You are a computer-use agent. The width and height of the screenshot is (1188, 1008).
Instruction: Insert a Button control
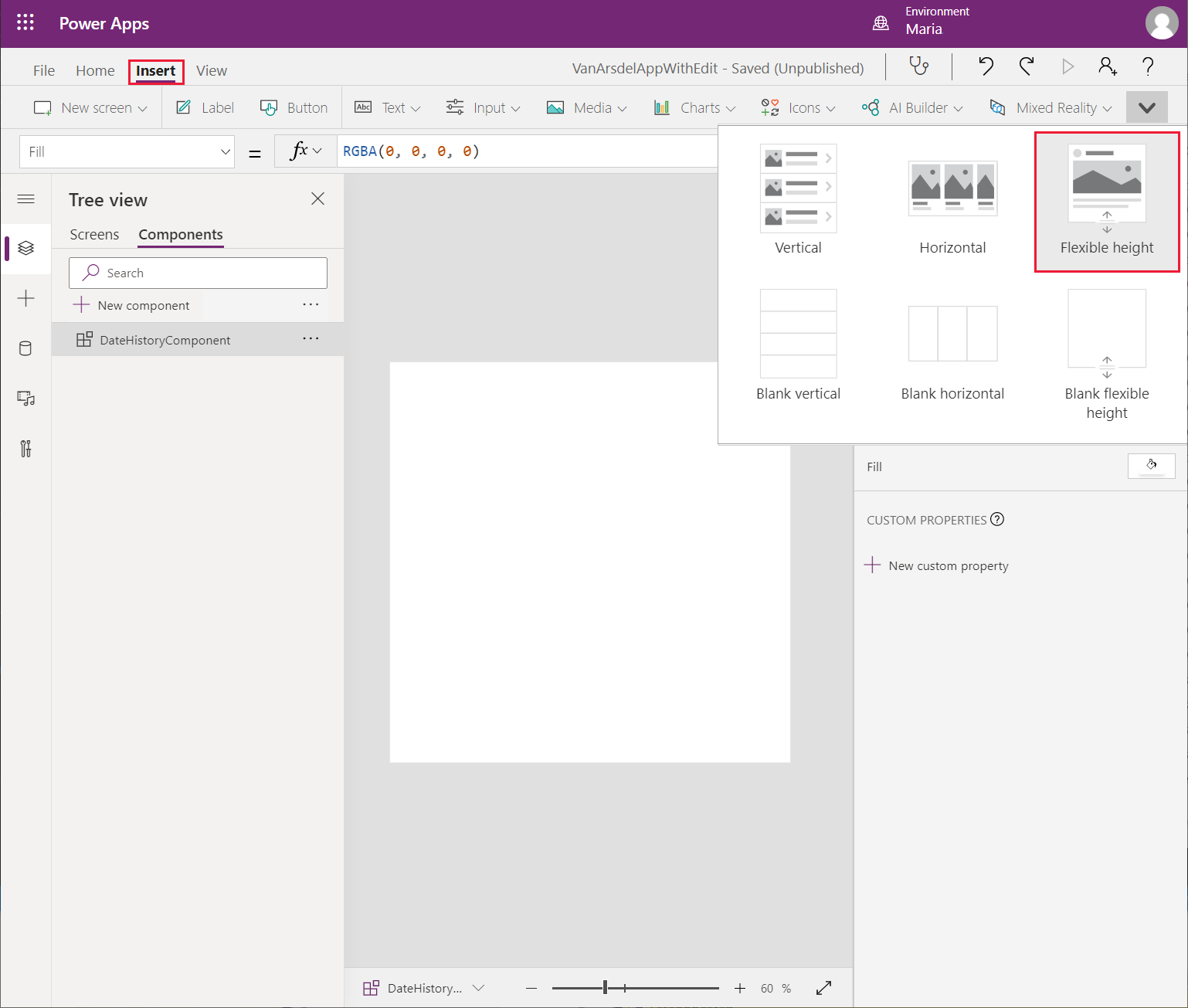click(294, 108)
